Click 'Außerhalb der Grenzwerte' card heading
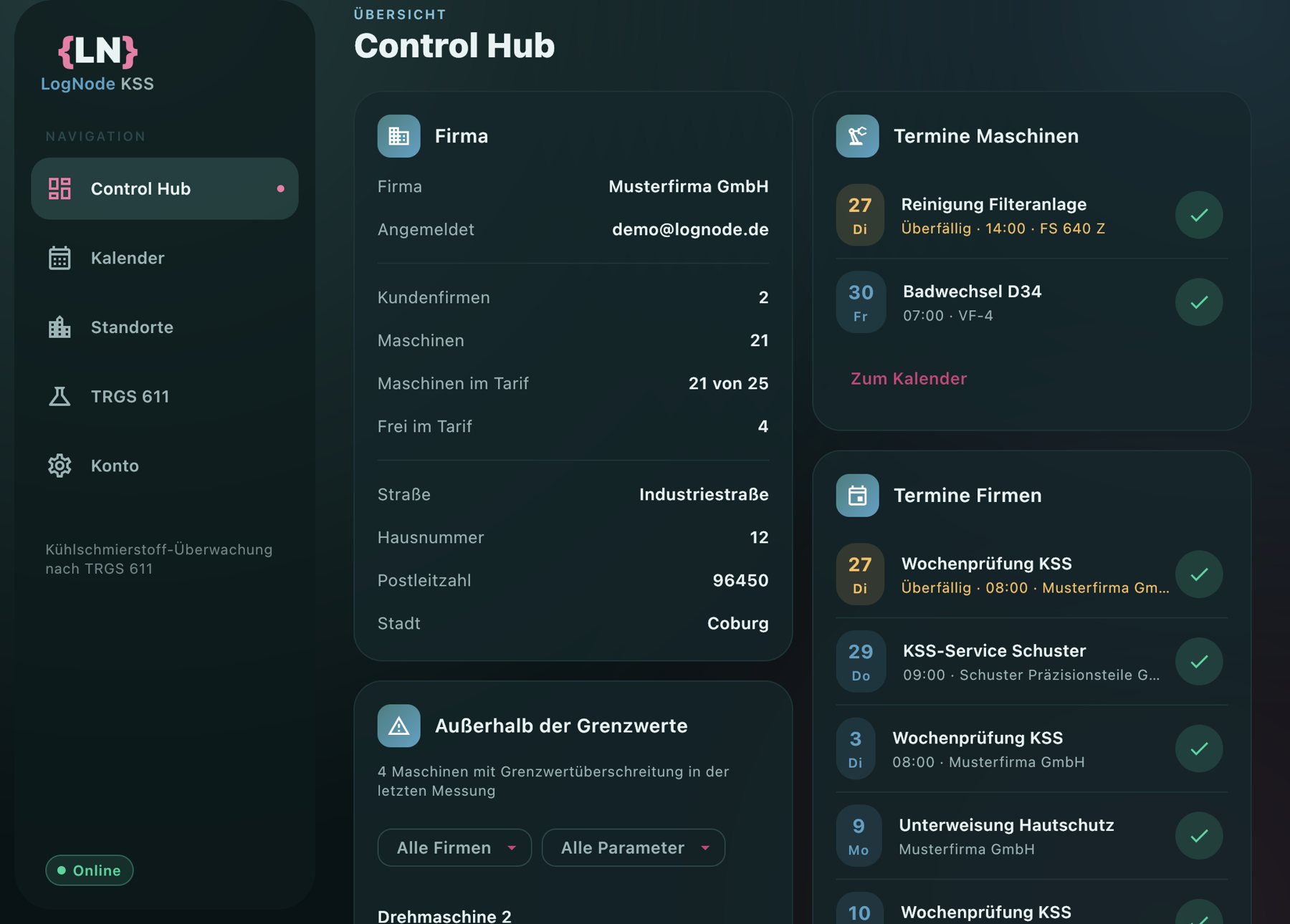Image resolution: width=1290 pixels, height=924 pixels. [x=561, y=726]
